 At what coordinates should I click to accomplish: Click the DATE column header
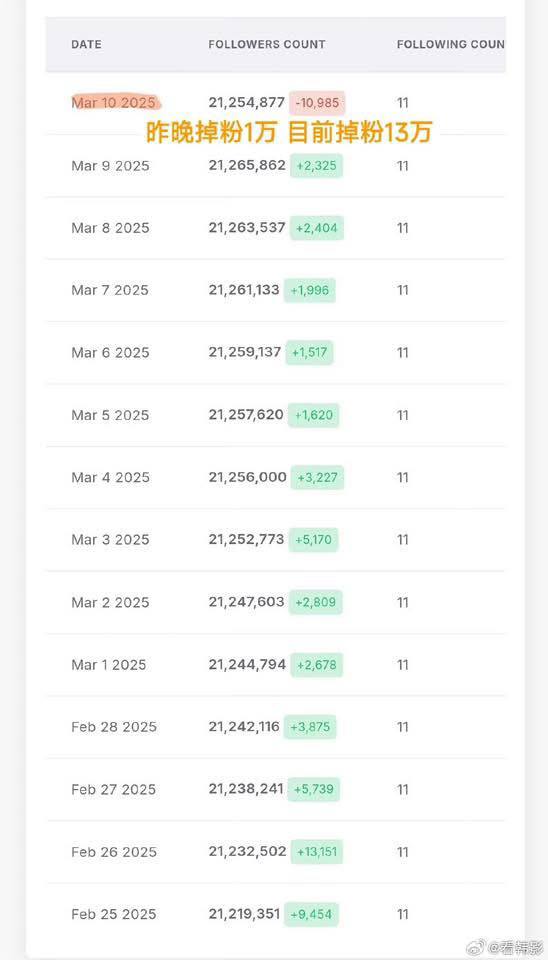click(86, 45)
